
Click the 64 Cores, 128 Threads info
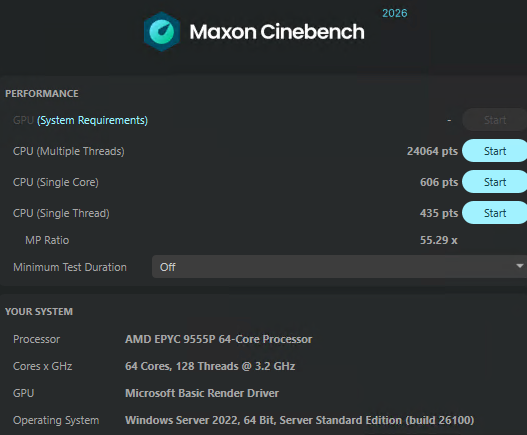click(x=210, y=366)
